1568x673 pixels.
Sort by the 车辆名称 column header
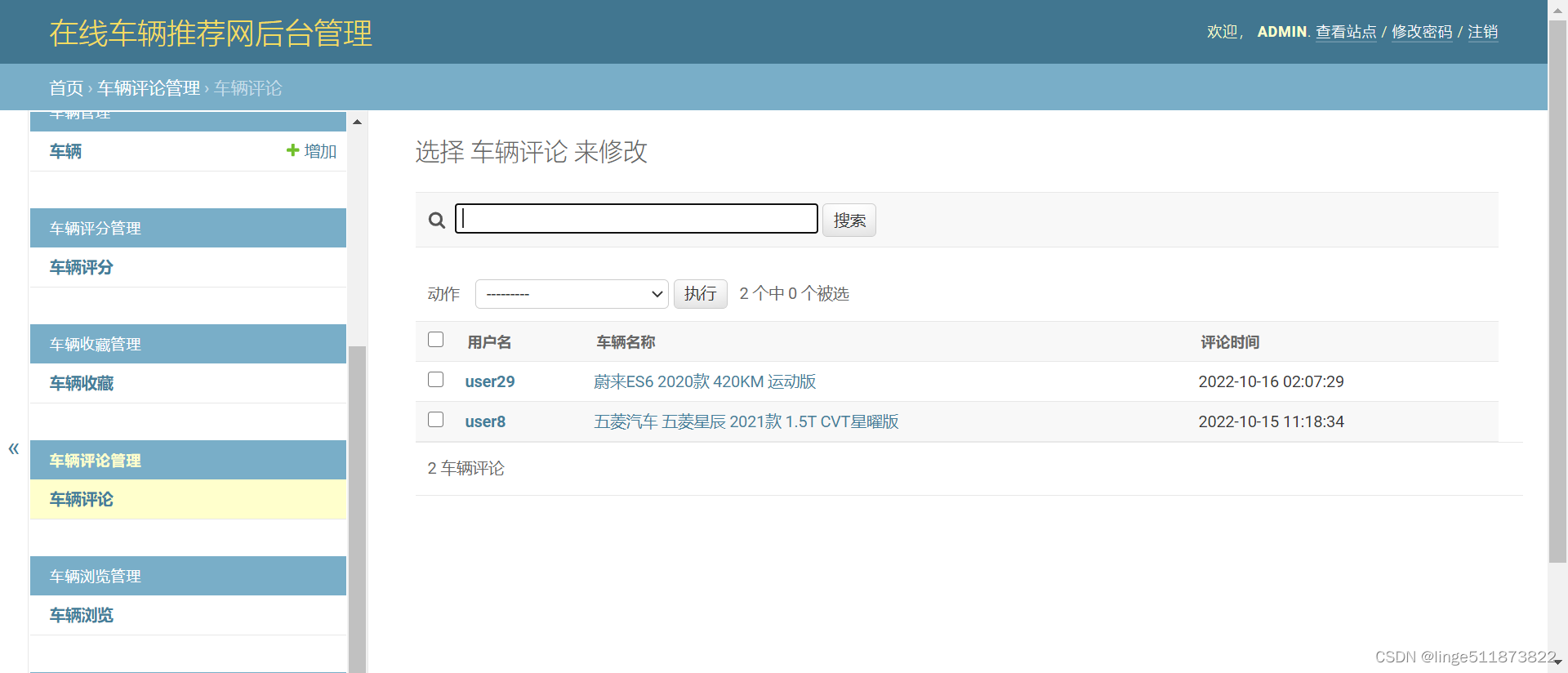[x=626, y=342]
